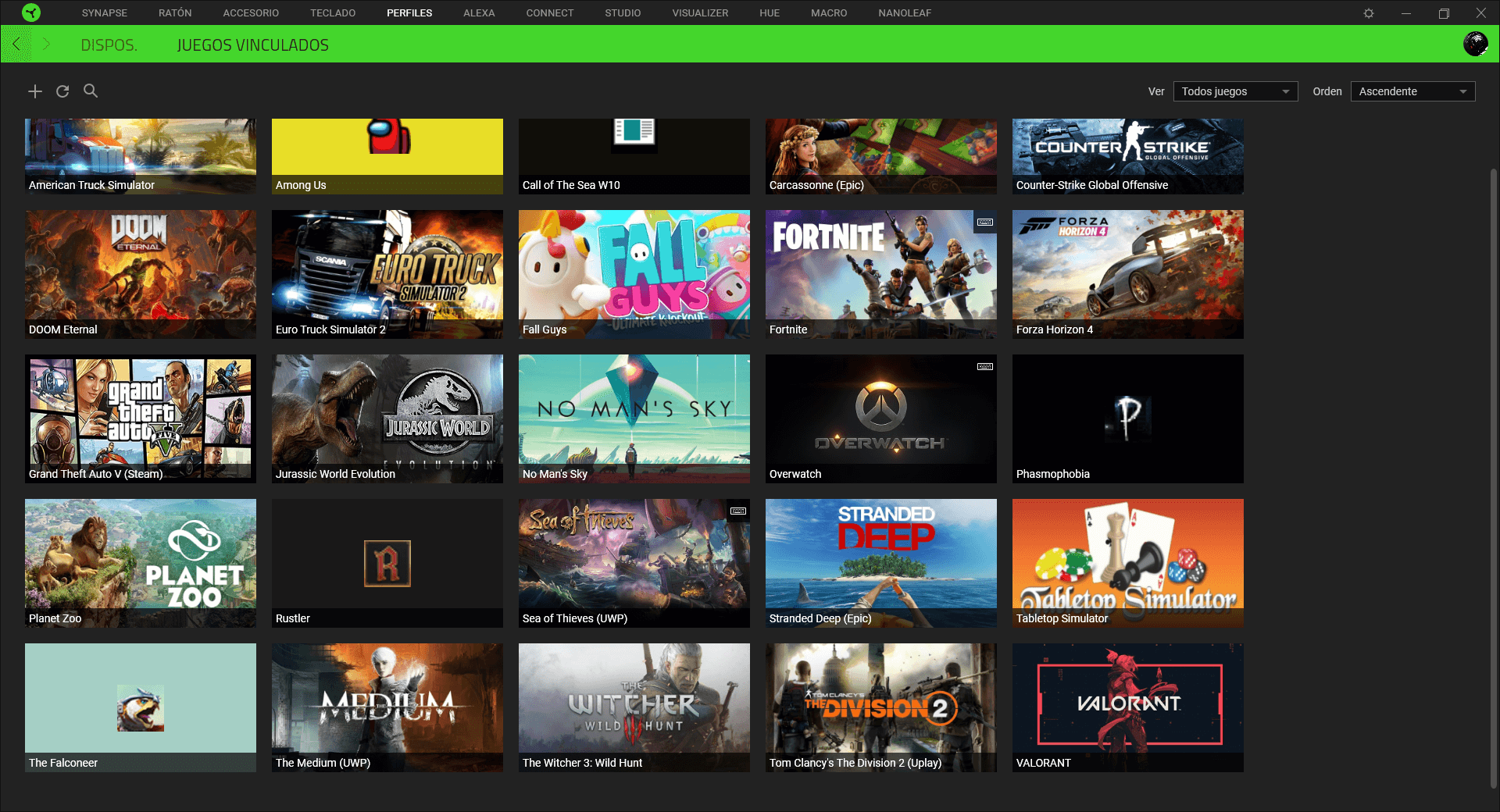
Task: Open the ACCESORIO tab
Action: pyautogui.click(x=251, y=13)
